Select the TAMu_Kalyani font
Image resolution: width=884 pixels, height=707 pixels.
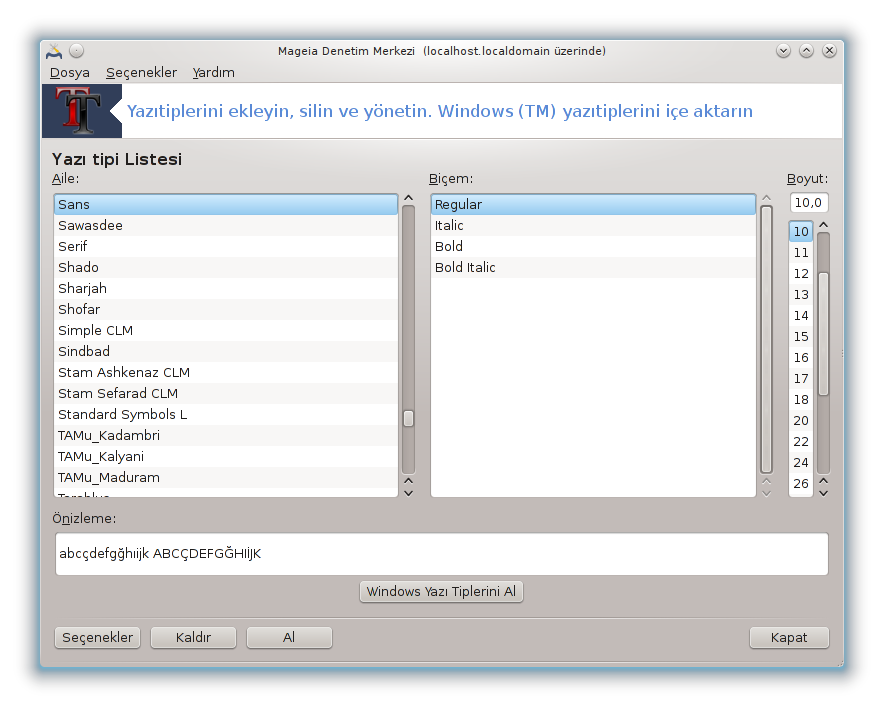click(226, 457)
